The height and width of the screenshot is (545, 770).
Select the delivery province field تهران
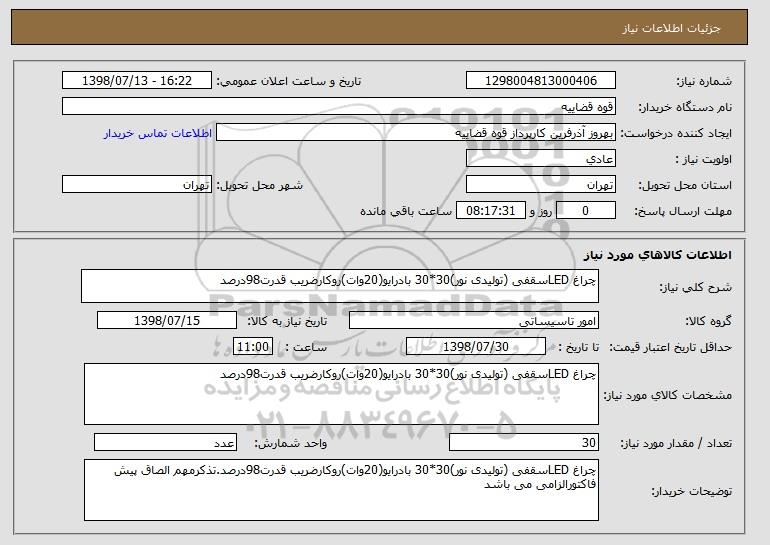[x=541, y=185]
